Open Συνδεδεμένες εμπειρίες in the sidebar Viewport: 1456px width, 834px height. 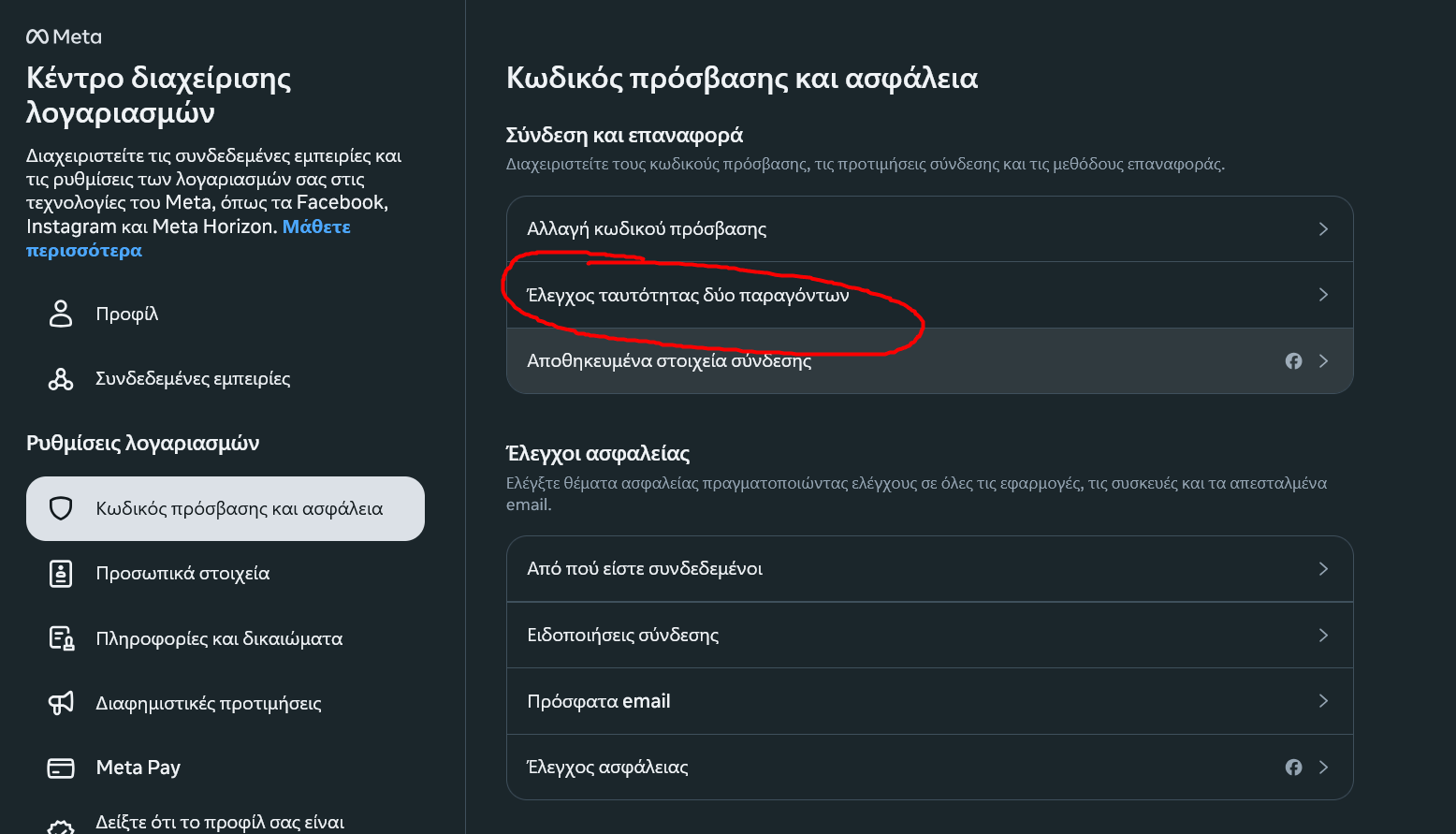226,379
